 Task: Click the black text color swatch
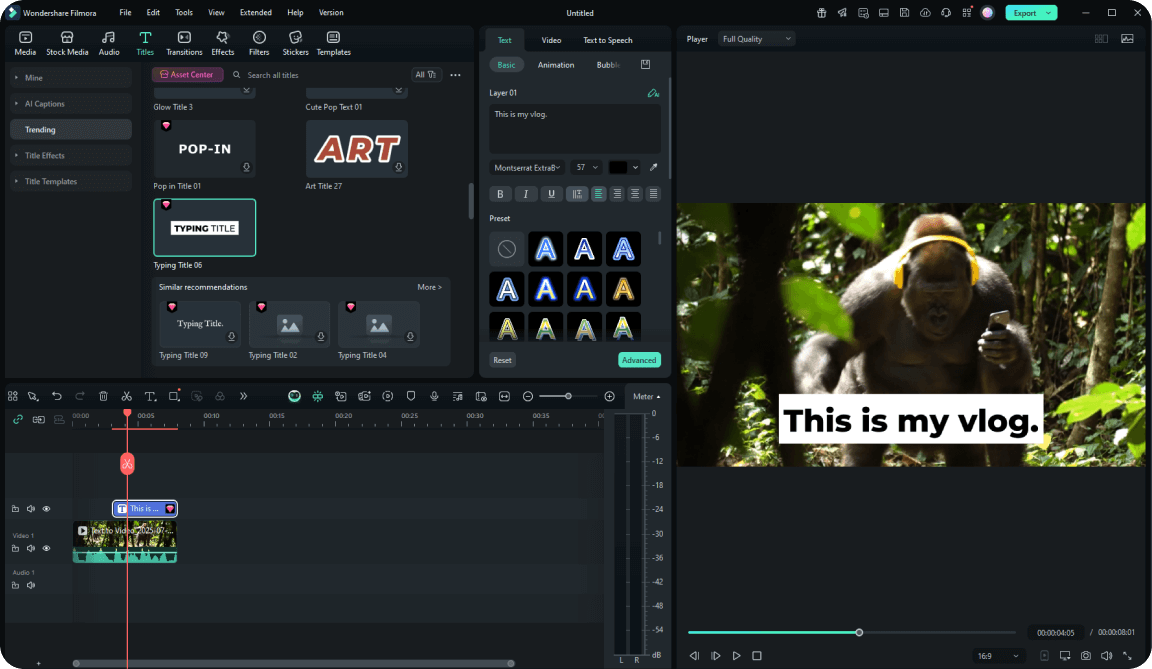click(x=618, y=167)
